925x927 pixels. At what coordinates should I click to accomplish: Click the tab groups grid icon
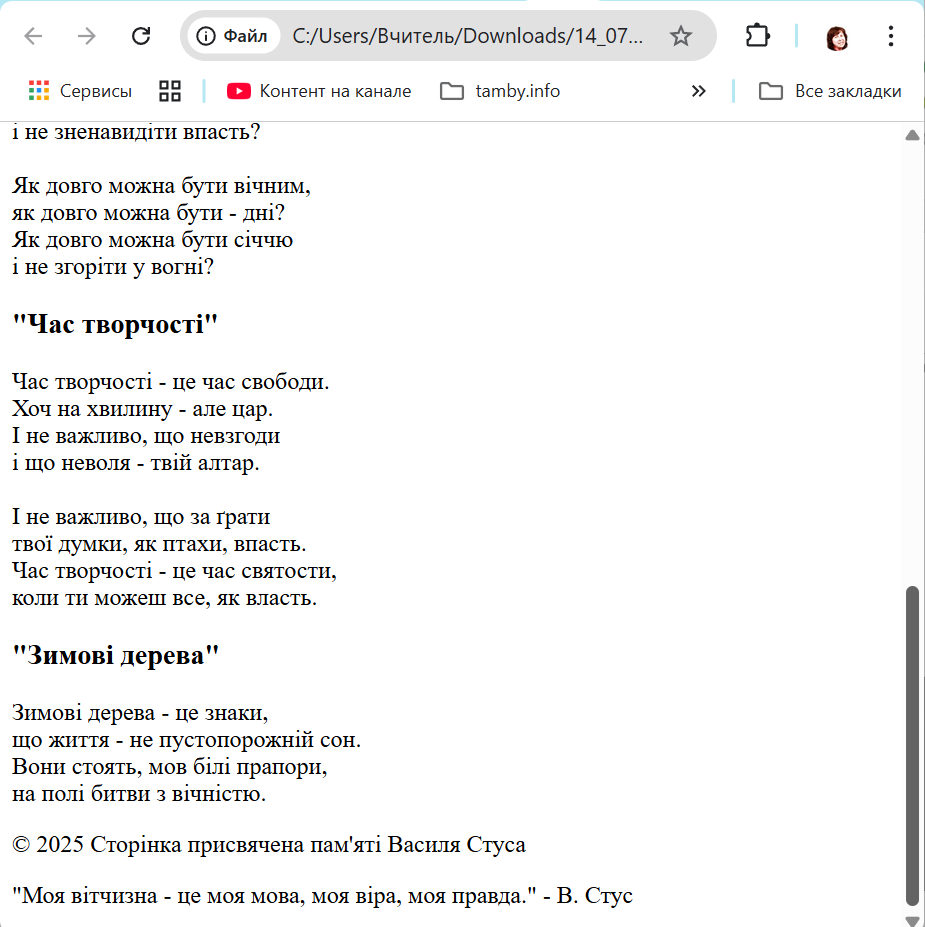click(170, 91)
